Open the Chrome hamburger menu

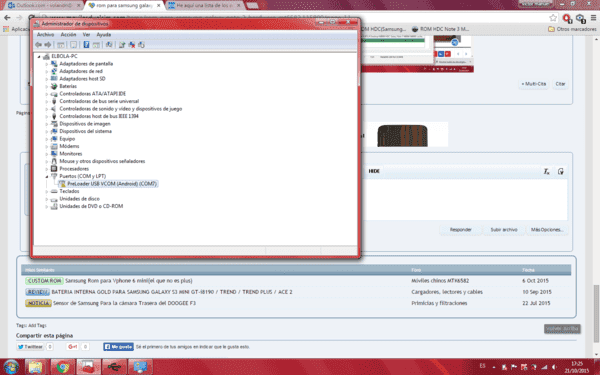[593, 18]
